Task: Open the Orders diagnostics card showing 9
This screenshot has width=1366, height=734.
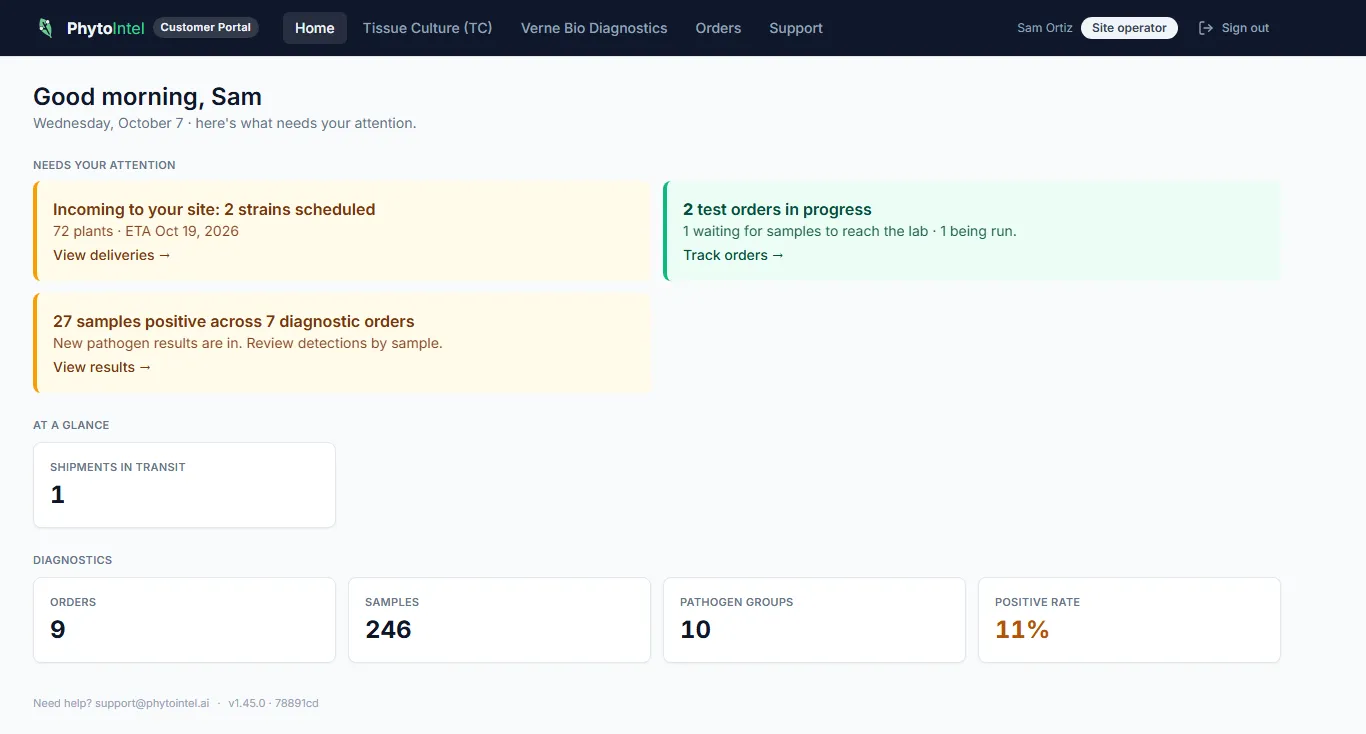Action: tap(184, 620)
